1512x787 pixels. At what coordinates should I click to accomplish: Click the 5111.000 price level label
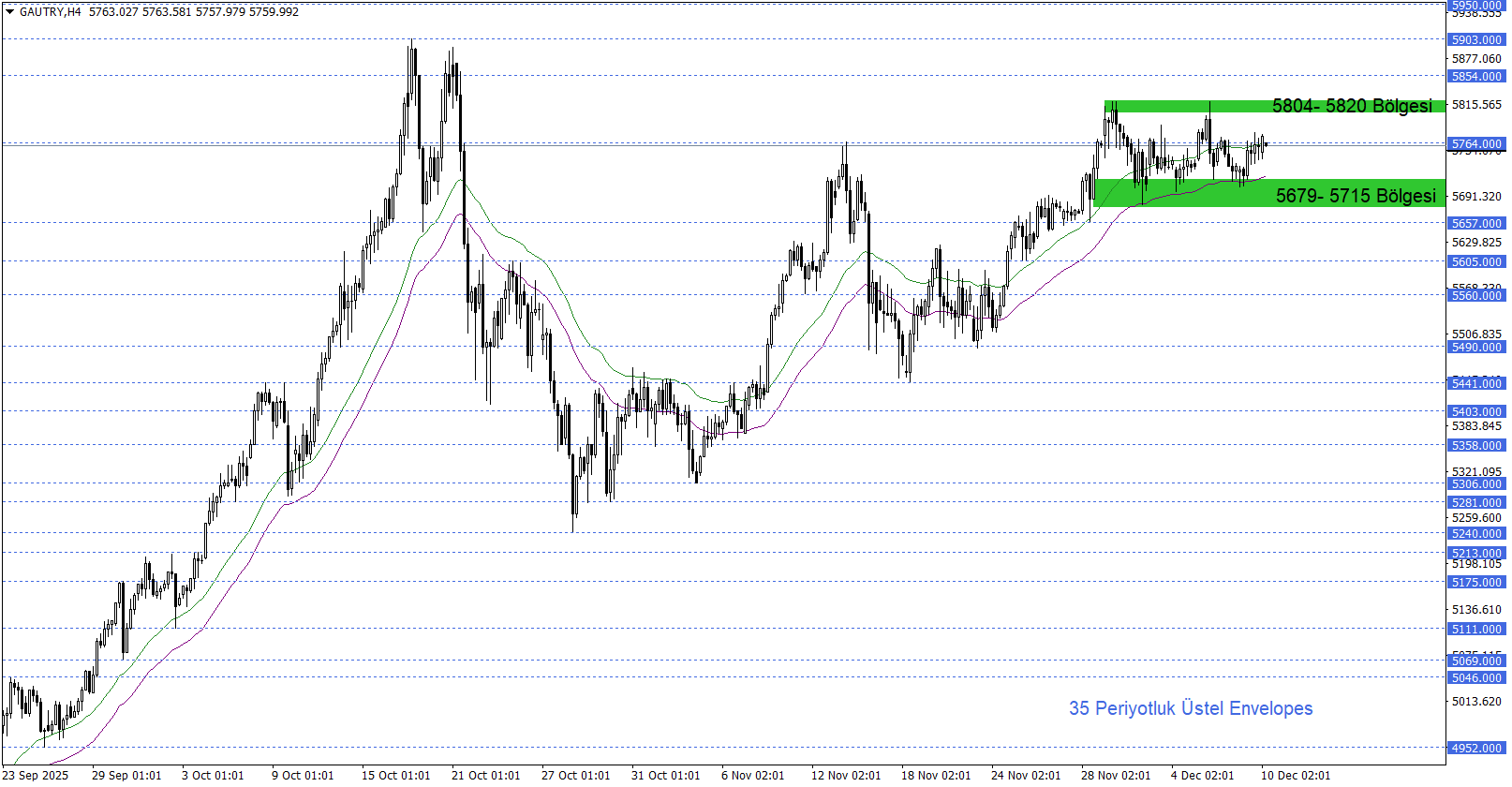pos(1476,629)
